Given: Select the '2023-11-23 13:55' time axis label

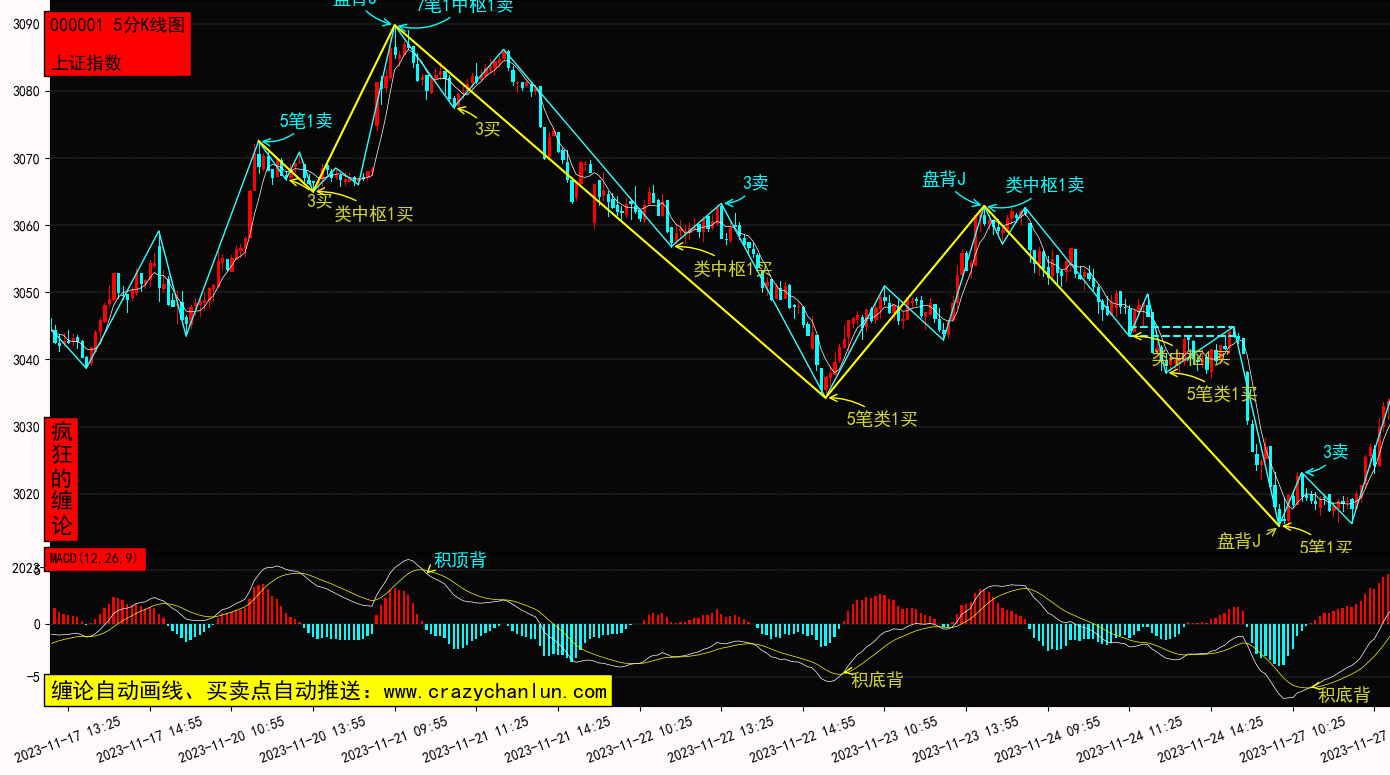Looking at the screenshot, I should (966, 738).
